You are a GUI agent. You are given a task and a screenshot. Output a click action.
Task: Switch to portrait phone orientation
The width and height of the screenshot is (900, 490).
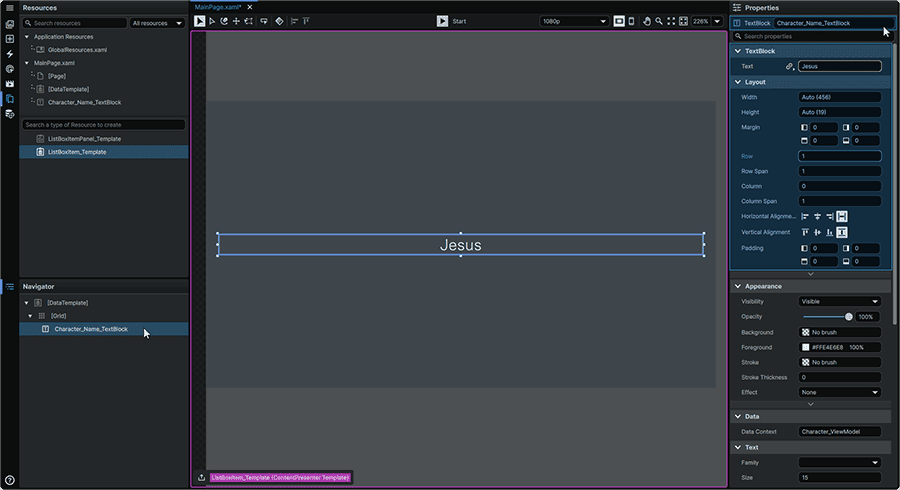pos(631,21)
